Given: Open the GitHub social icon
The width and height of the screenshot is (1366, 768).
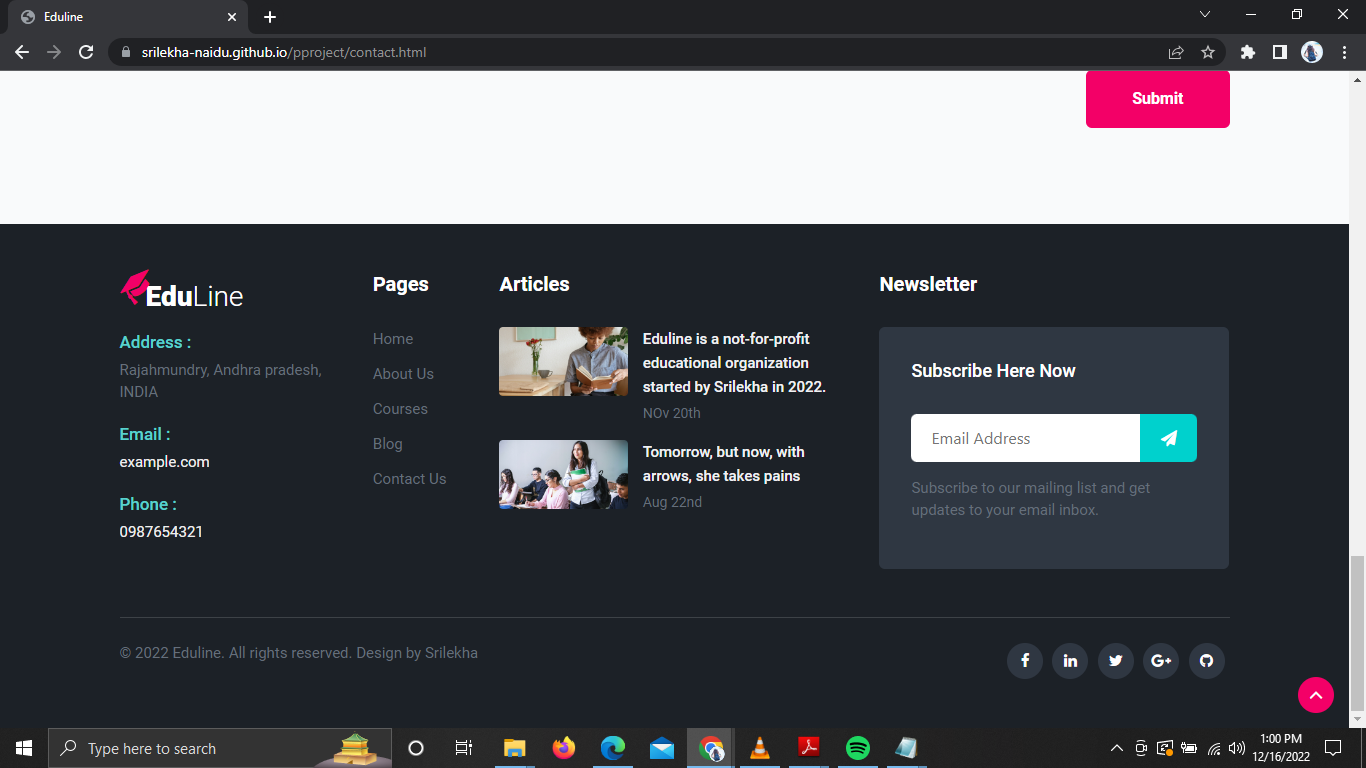Looking at the screenshot, I should coord(1206,661).
